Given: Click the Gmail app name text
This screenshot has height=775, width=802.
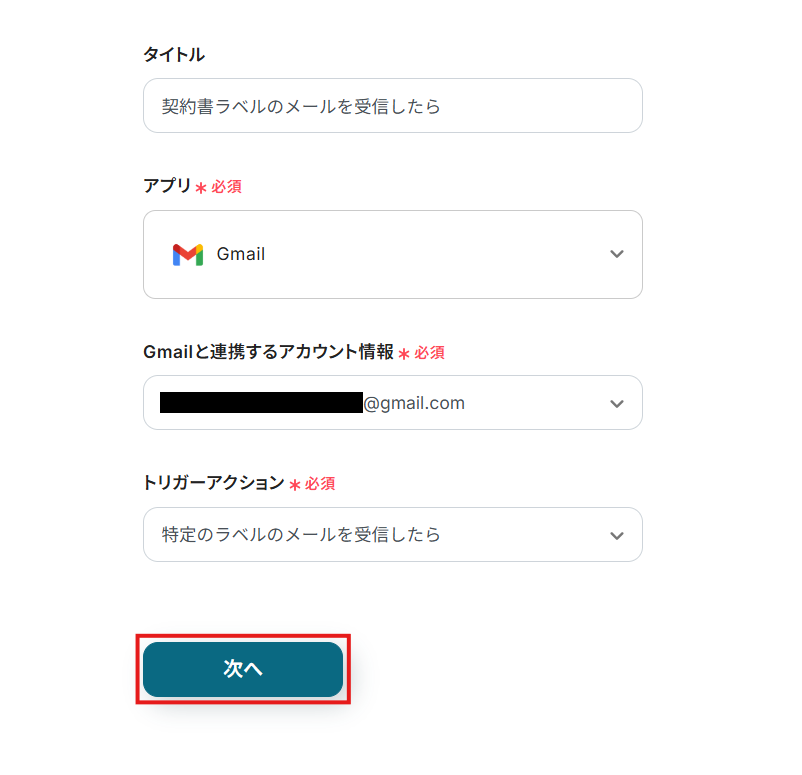Looking at the screenshot, I should click(241, 254).
